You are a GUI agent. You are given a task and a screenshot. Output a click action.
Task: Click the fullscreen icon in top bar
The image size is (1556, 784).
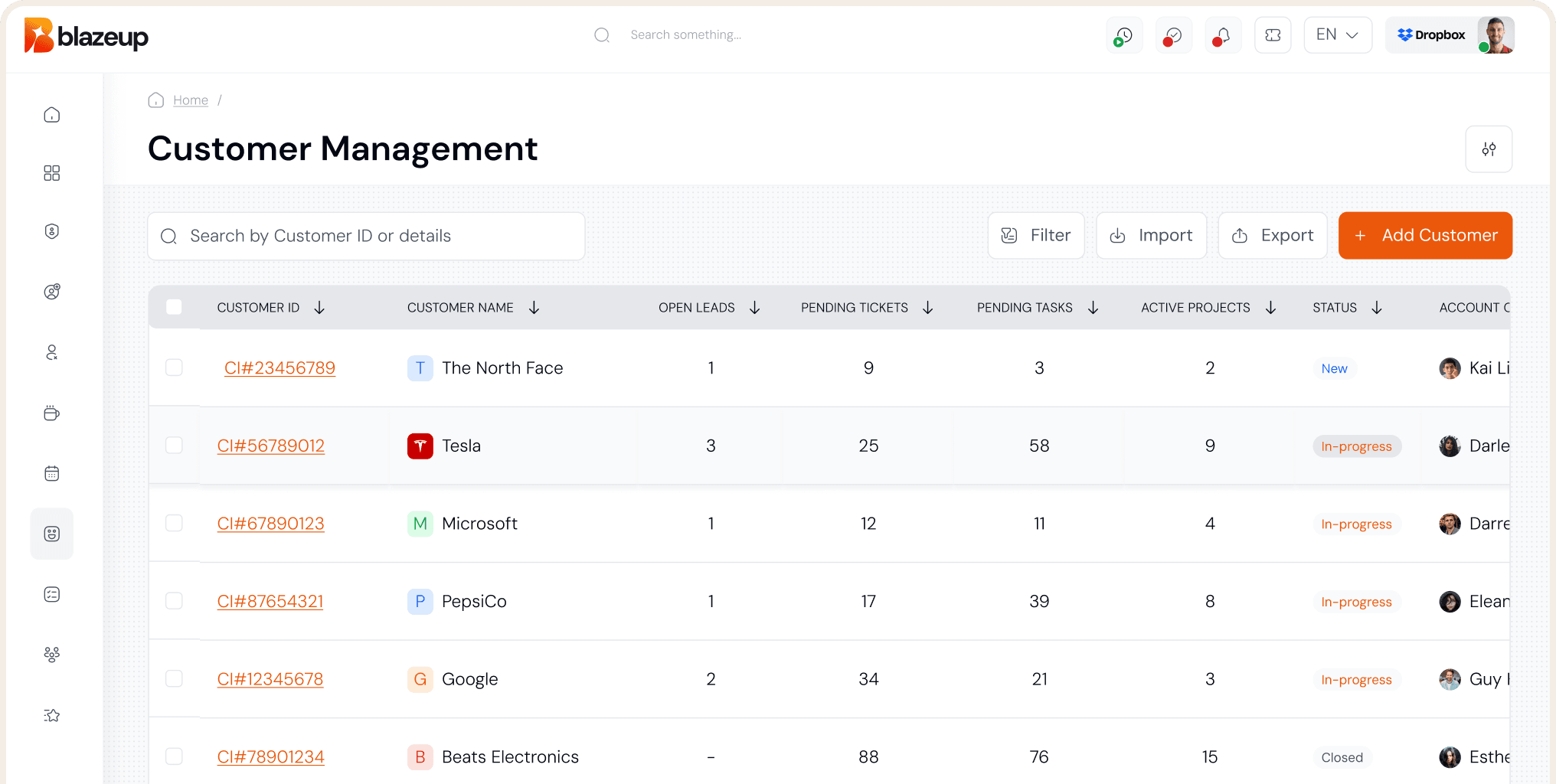click(x=1273, y=35)
